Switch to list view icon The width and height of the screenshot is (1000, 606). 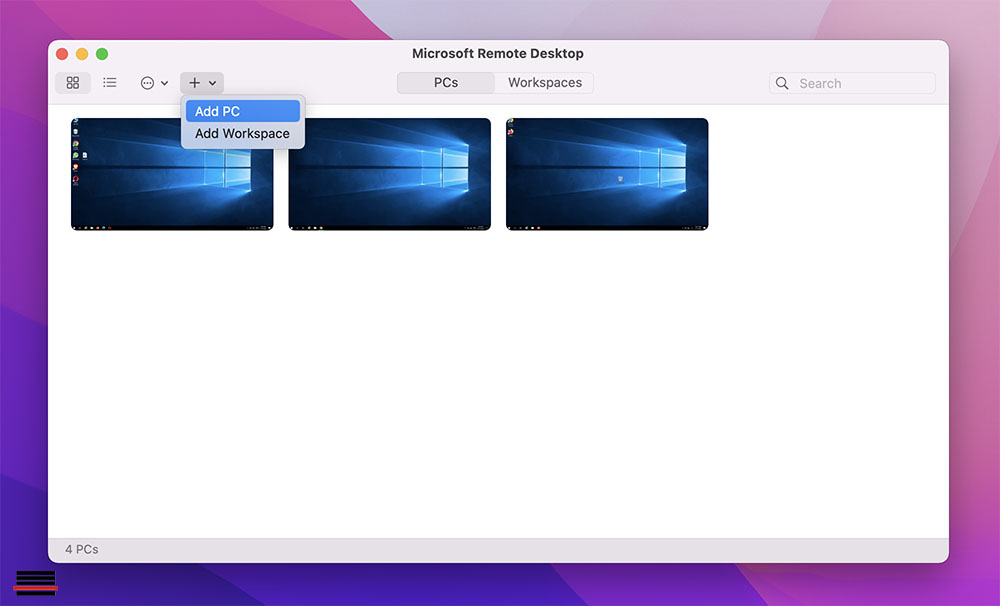coord(110,83)
